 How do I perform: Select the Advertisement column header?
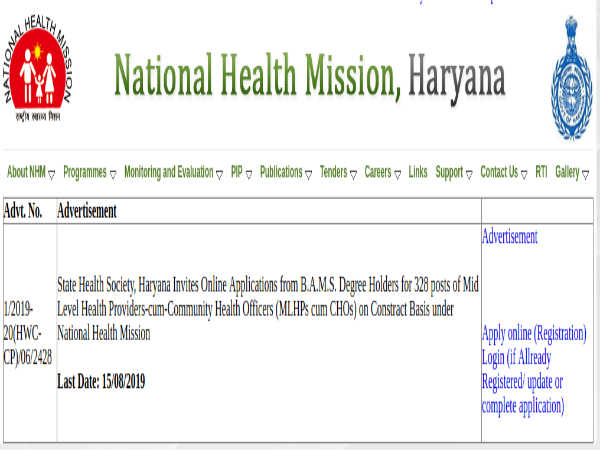(87, 211)
